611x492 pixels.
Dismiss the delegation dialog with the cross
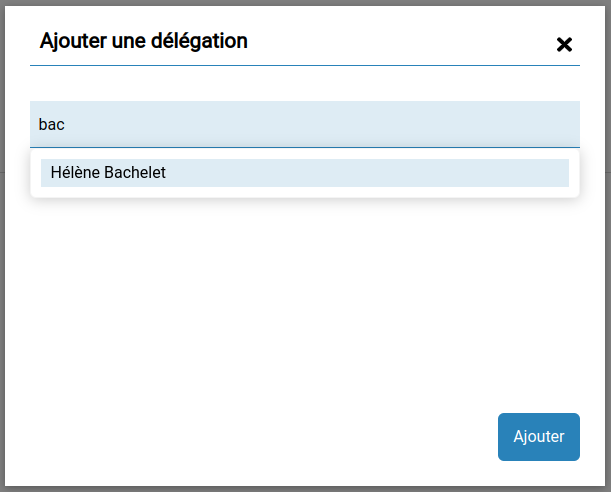(564, 44)
